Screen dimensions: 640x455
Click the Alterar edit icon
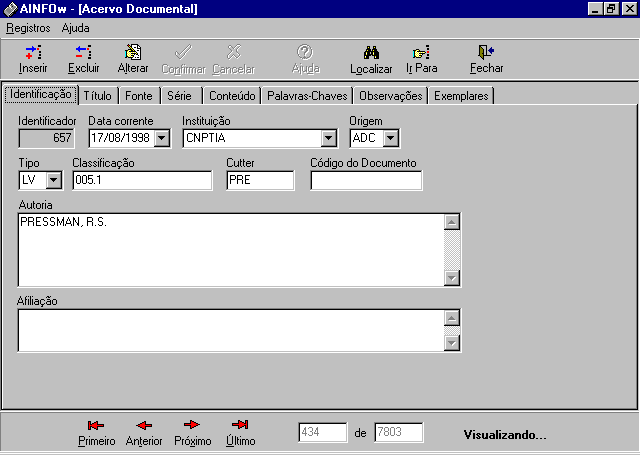tap(133, 52)
